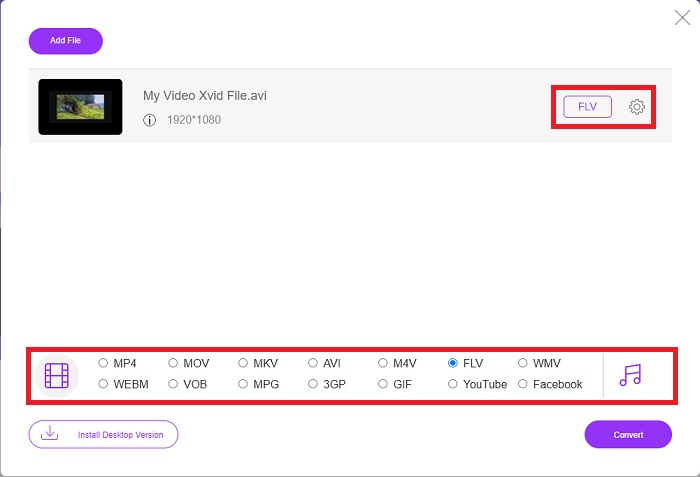Choose MOV as output format

click(x=173, y=363)
